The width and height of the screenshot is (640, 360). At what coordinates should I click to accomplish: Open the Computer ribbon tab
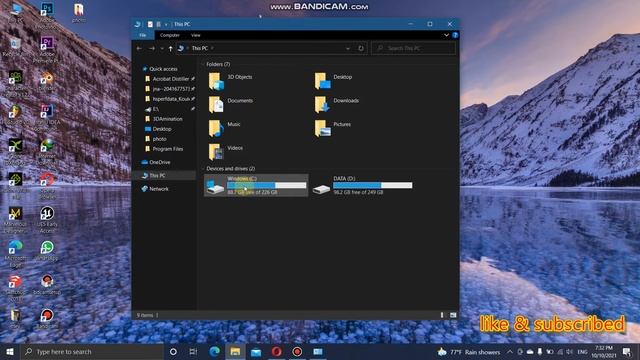tap(170, 35)
